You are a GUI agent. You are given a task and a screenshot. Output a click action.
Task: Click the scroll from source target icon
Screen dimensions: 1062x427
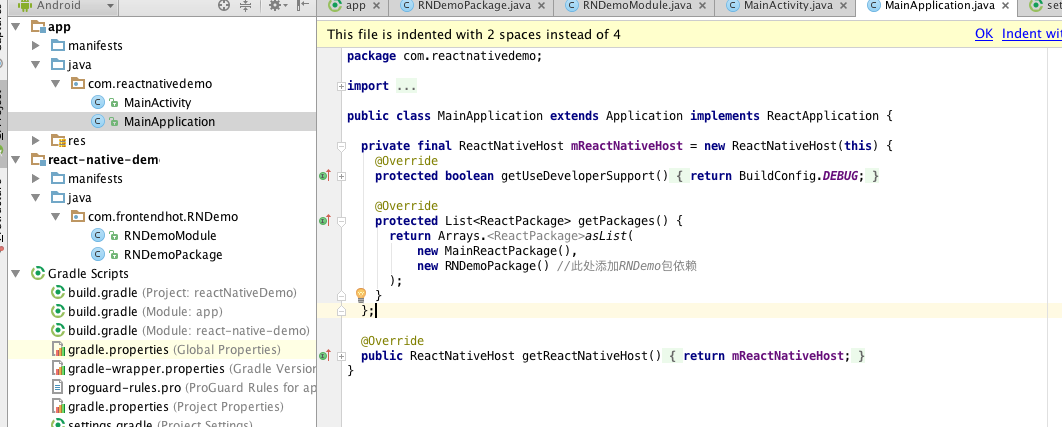click(224, 6)
